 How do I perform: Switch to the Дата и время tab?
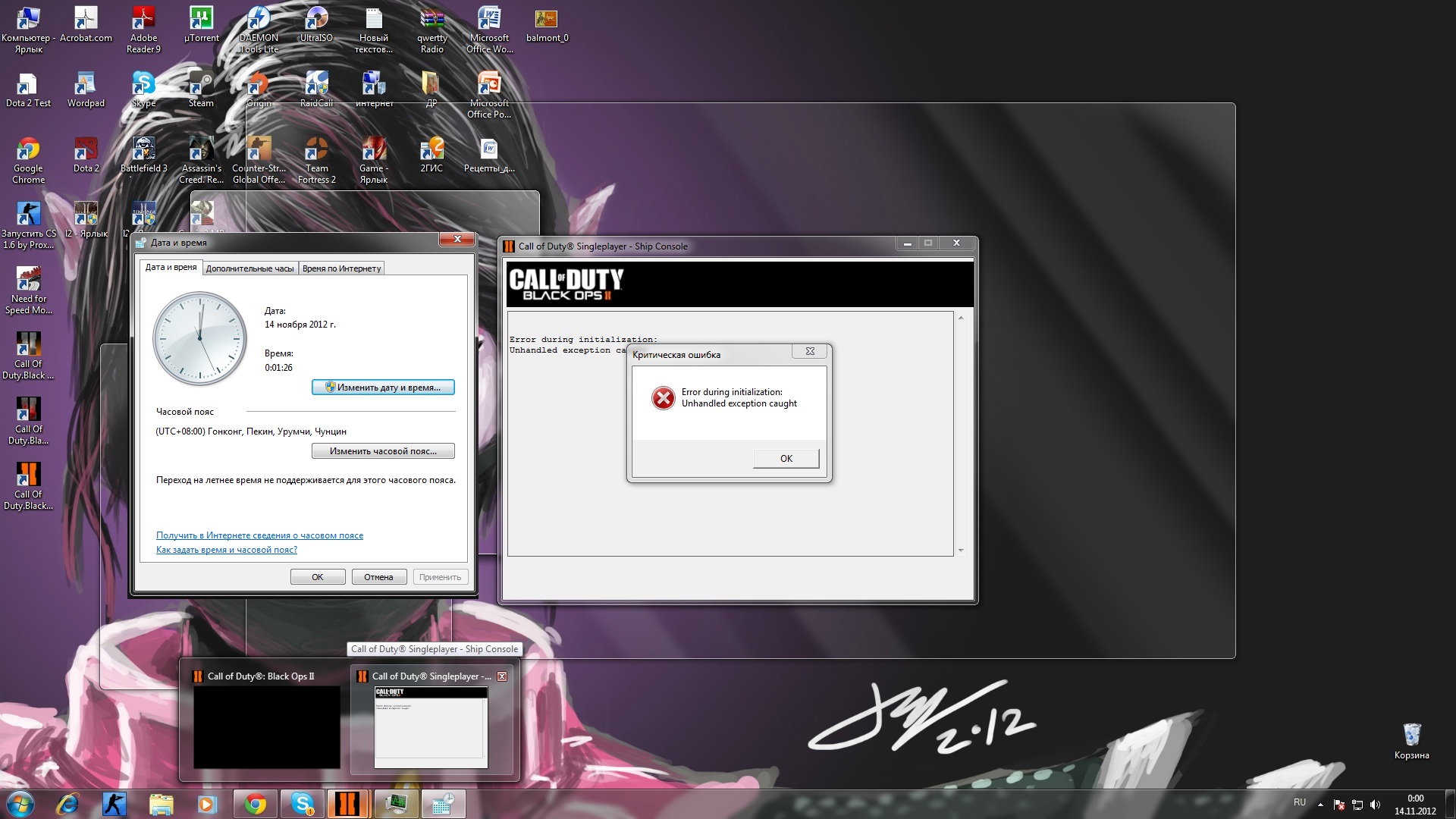coord(171,267)
